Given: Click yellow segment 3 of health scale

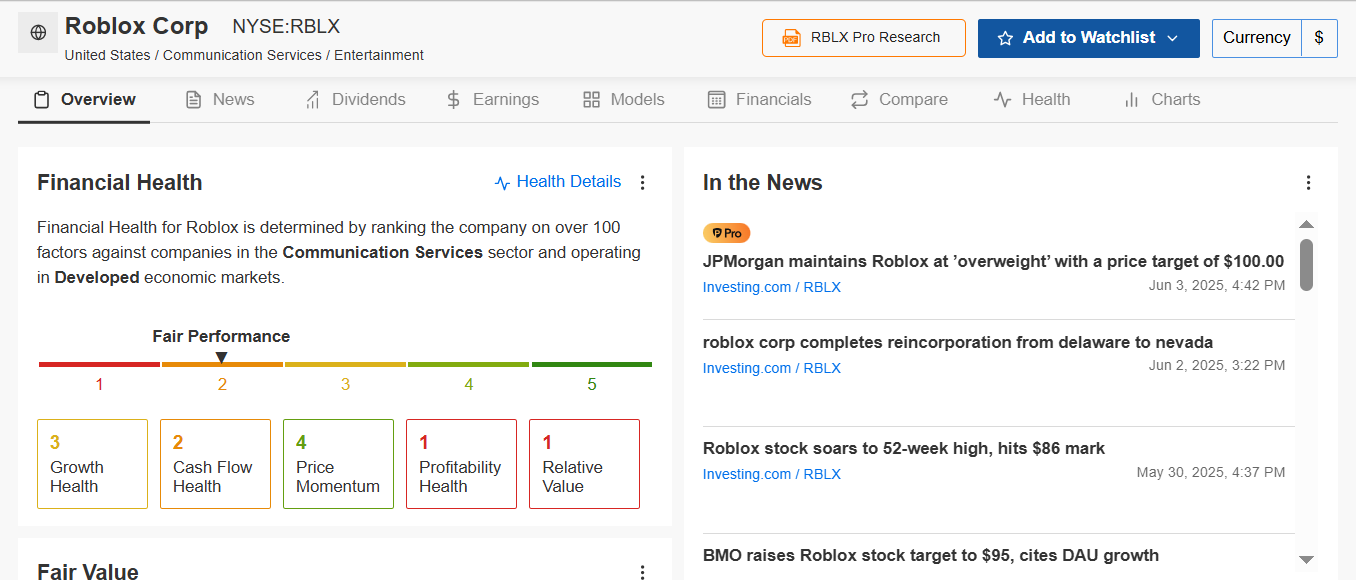Looking at the screenshot, I should (345, 364).
